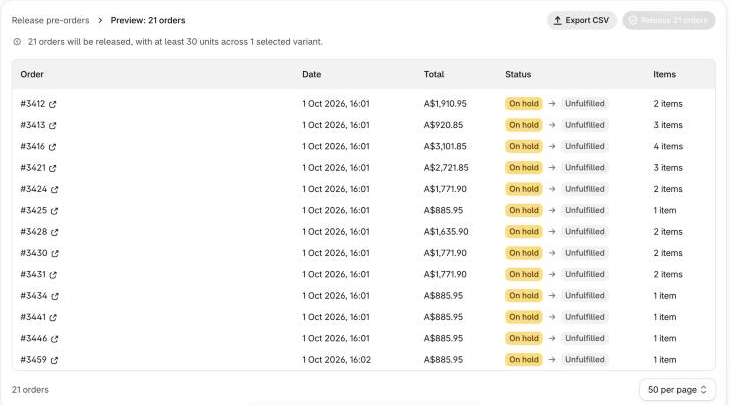Open order #3413 external link icon

coord(53,126)
